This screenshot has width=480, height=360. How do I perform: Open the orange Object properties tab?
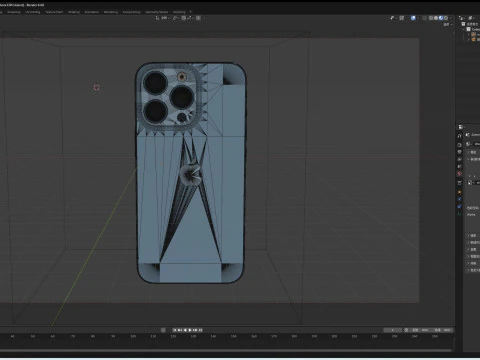coord(459,192)
